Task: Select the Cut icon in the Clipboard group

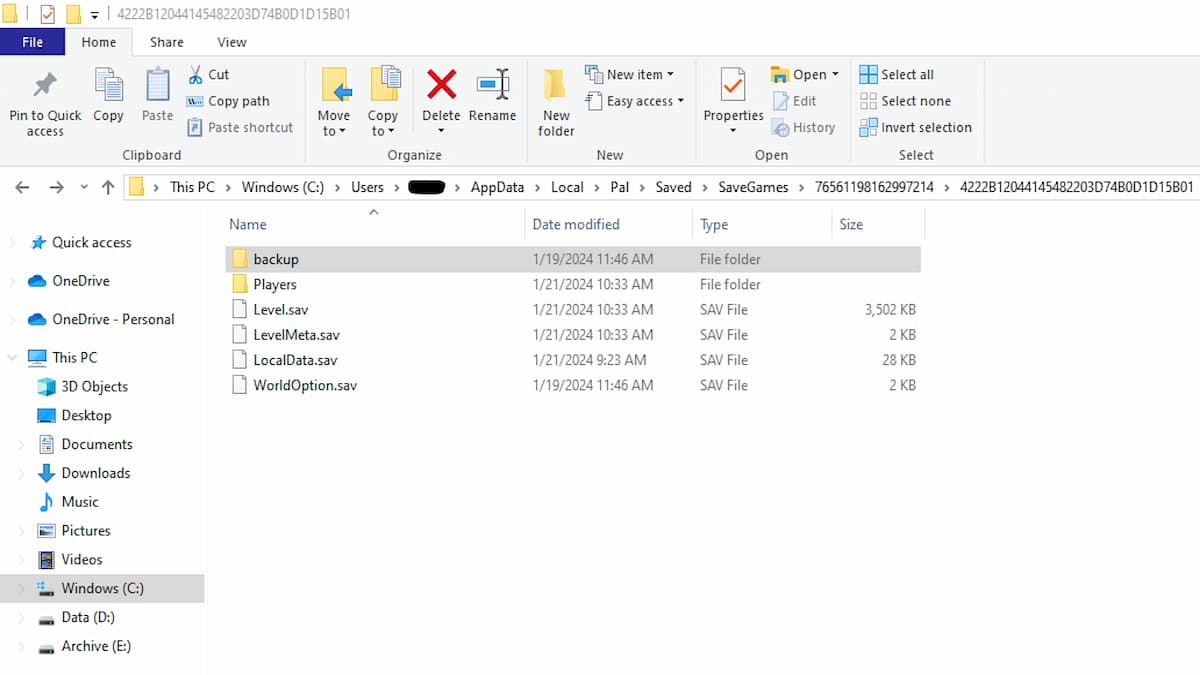Action: (x=208, y=73)
